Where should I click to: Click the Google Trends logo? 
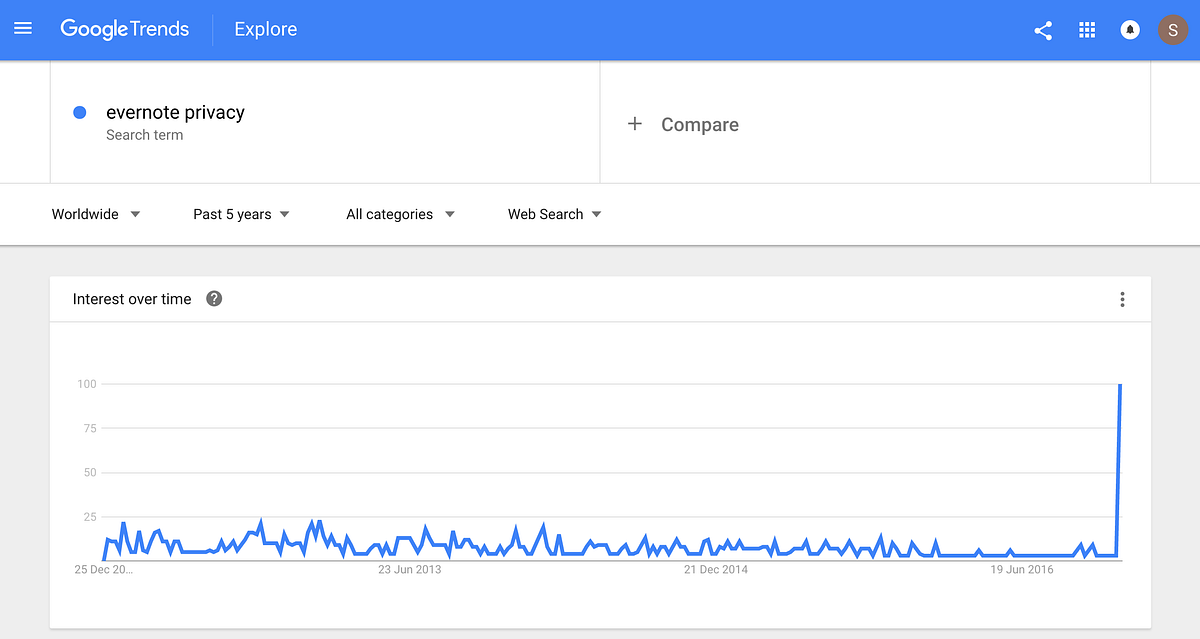pyautogui.click(x=124, y=29)
